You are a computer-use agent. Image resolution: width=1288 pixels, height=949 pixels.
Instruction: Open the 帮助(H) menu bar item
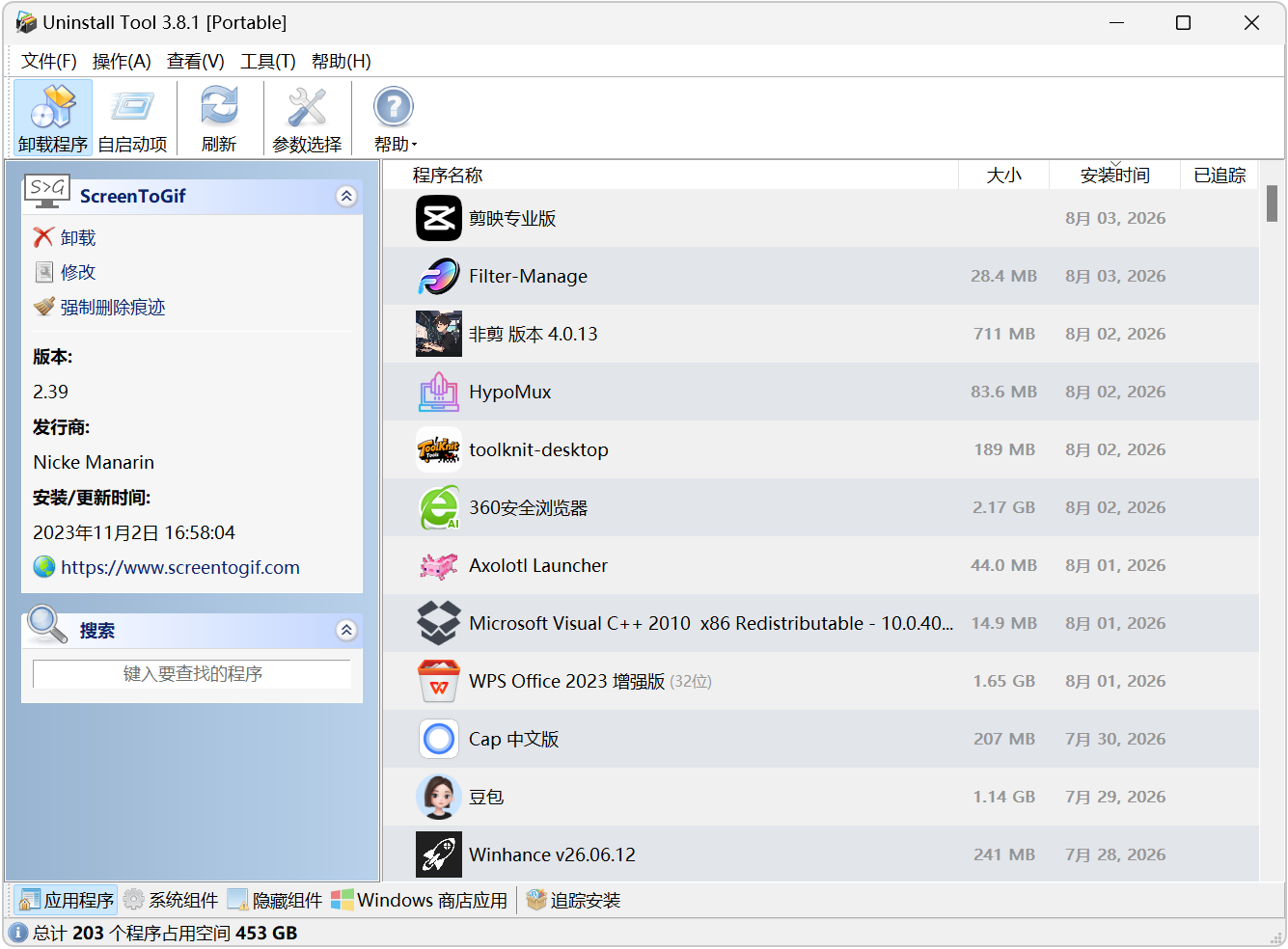(342, 62)
